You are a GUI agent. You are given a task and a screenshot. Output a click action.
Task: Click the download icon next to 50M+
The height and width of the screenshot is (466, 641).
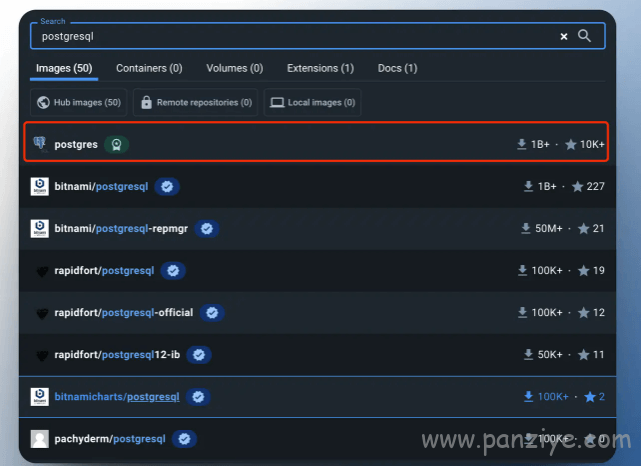point(526,229)
